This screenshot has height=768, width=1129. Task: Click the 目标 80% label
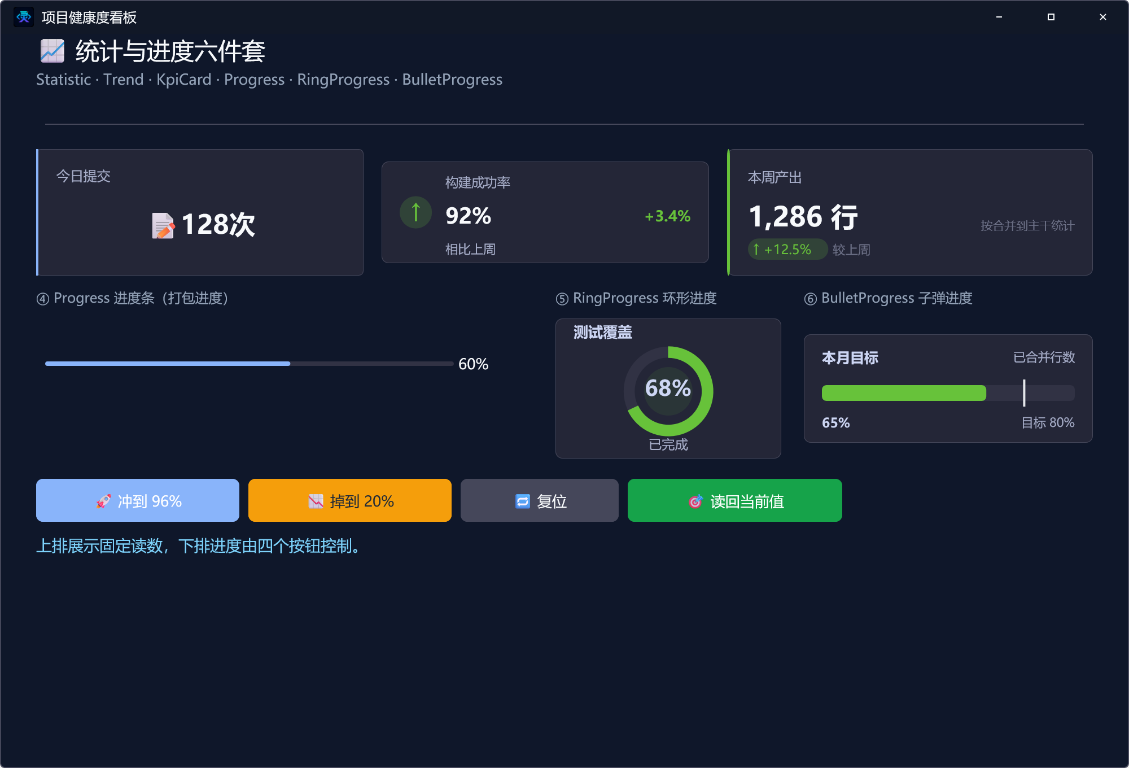[1048, 423]
